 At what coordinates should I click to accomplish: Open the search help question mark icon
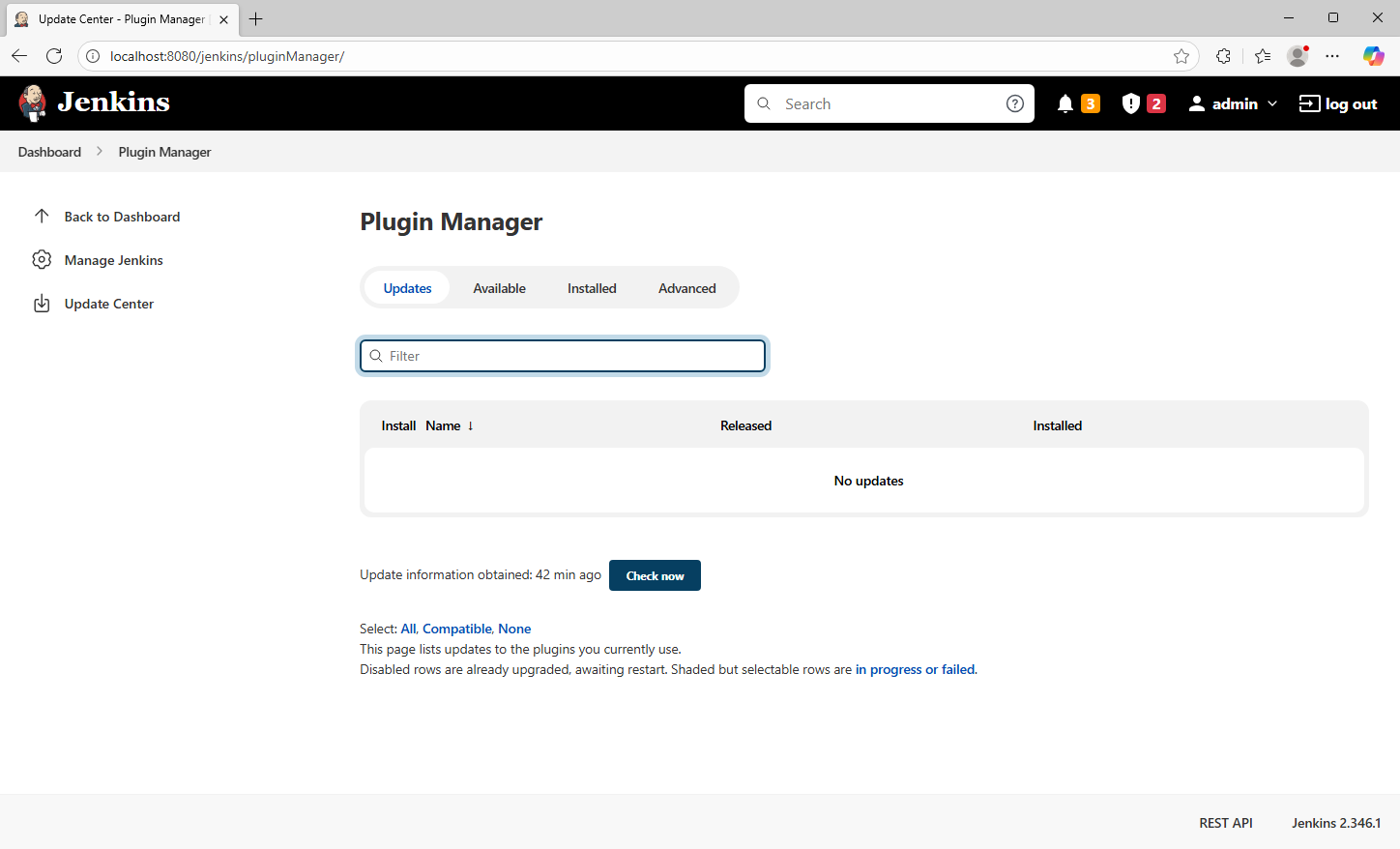point(1014,103)
